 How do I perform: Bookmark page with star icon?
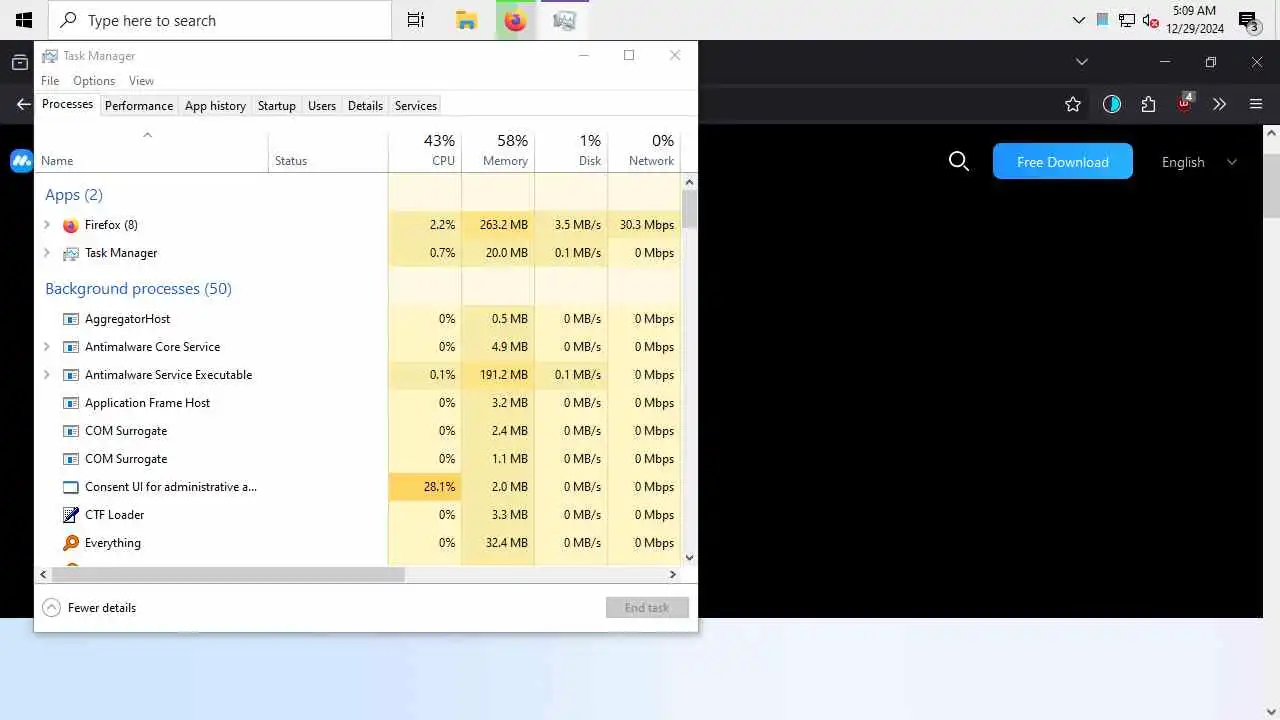(1073, 104)
